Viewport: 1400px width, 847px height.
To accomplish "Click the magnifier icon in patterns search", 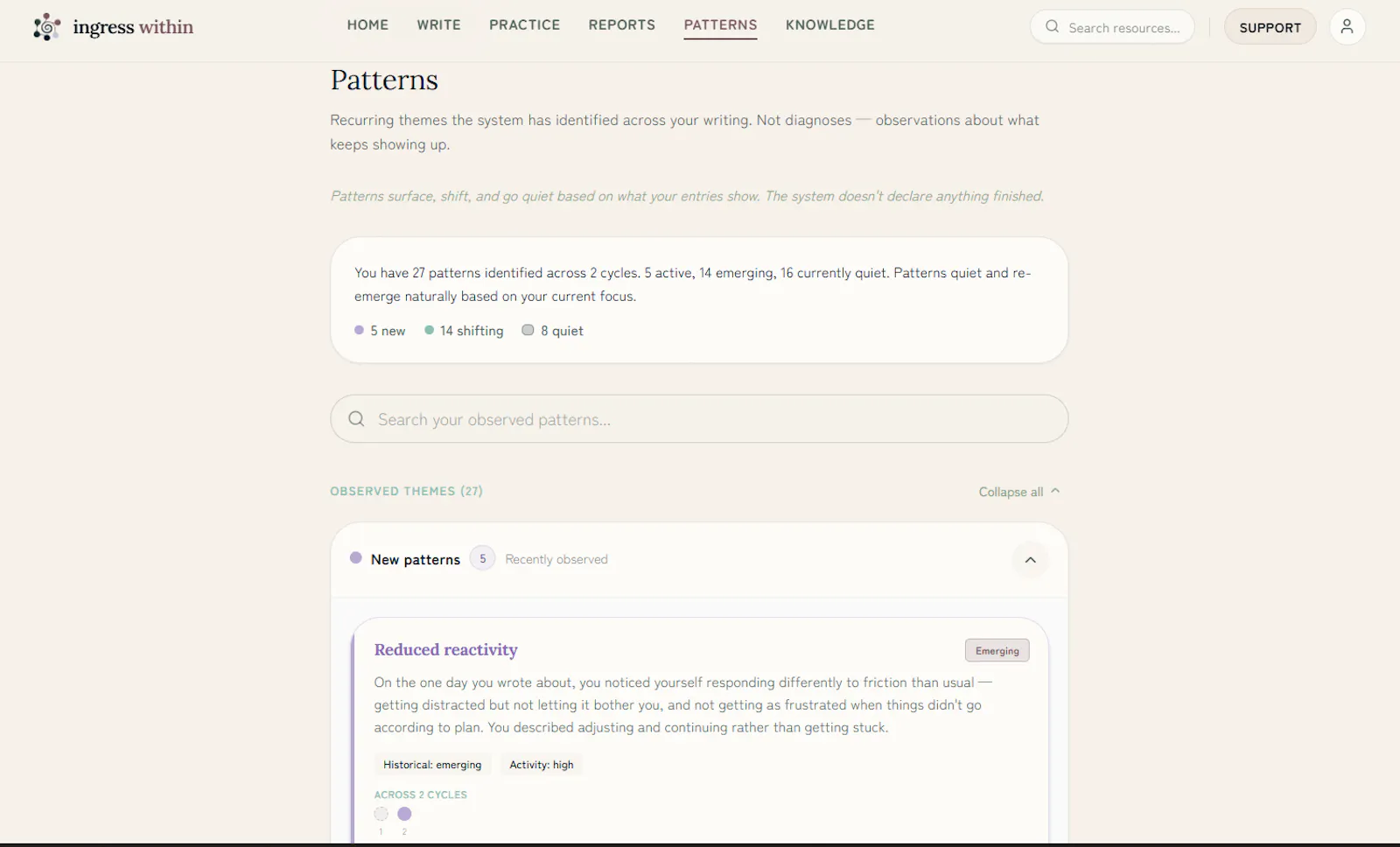I will coord(356,419).
